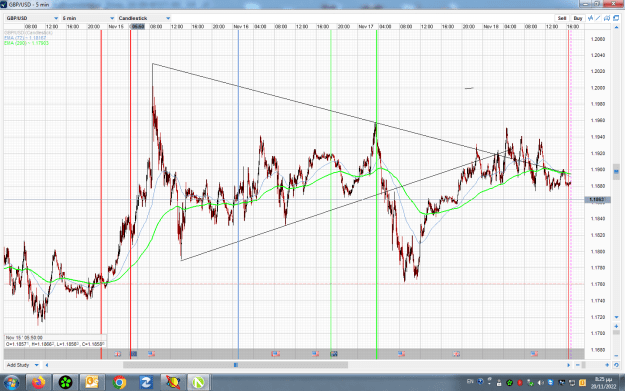Click the EMA (200) indicator label
The image size is (625, 391).
pyautogui.click(x=26, y=43)
